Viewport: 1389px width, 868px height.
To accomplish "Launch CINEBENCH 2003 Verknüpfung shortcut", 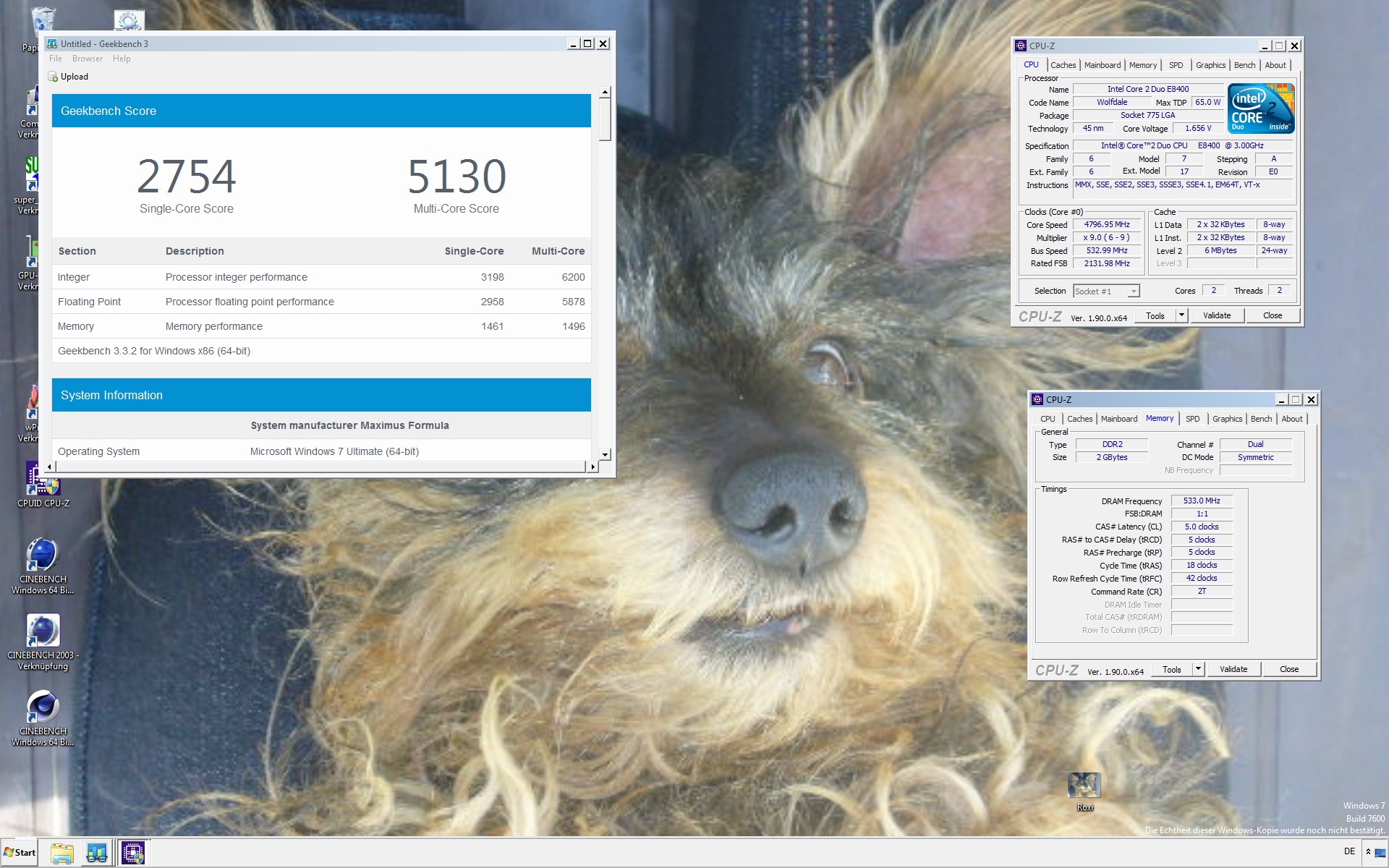I will click(x=43, y=642).
